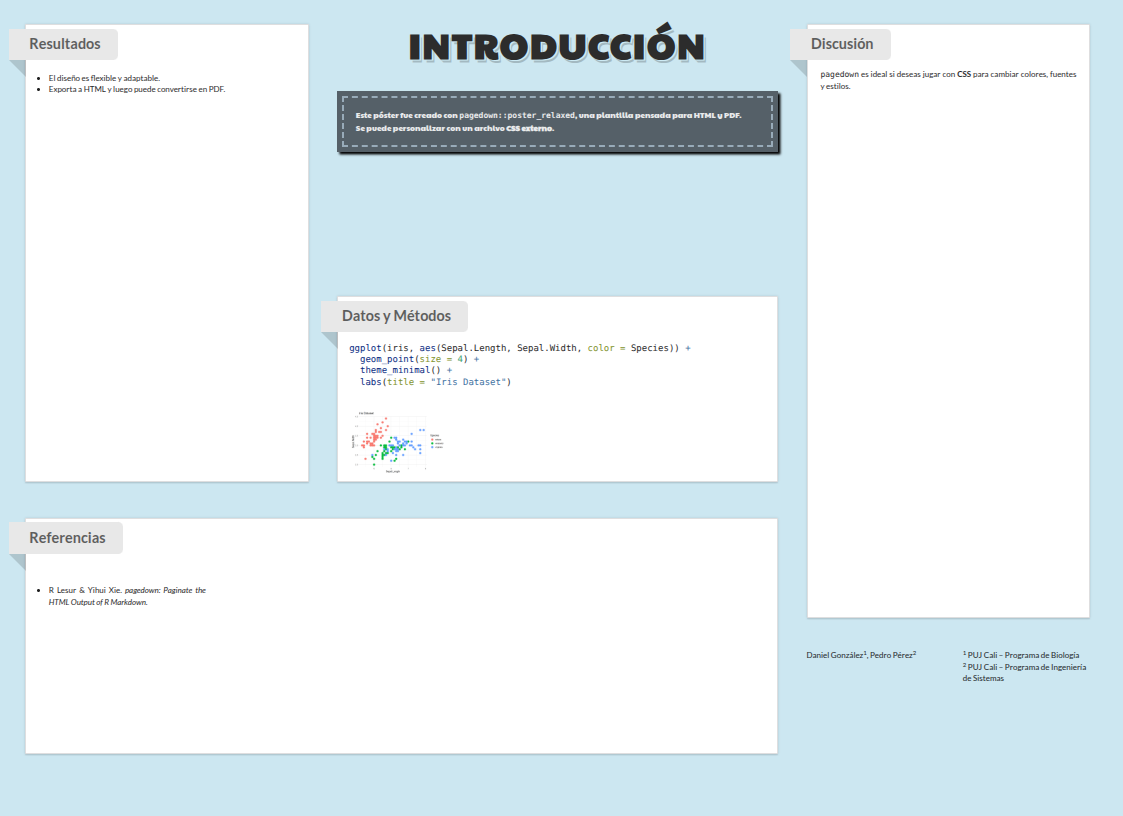Click the Referencias section heading
Viewport: 1123px width, 816px height.
click(x=67, y=538)
